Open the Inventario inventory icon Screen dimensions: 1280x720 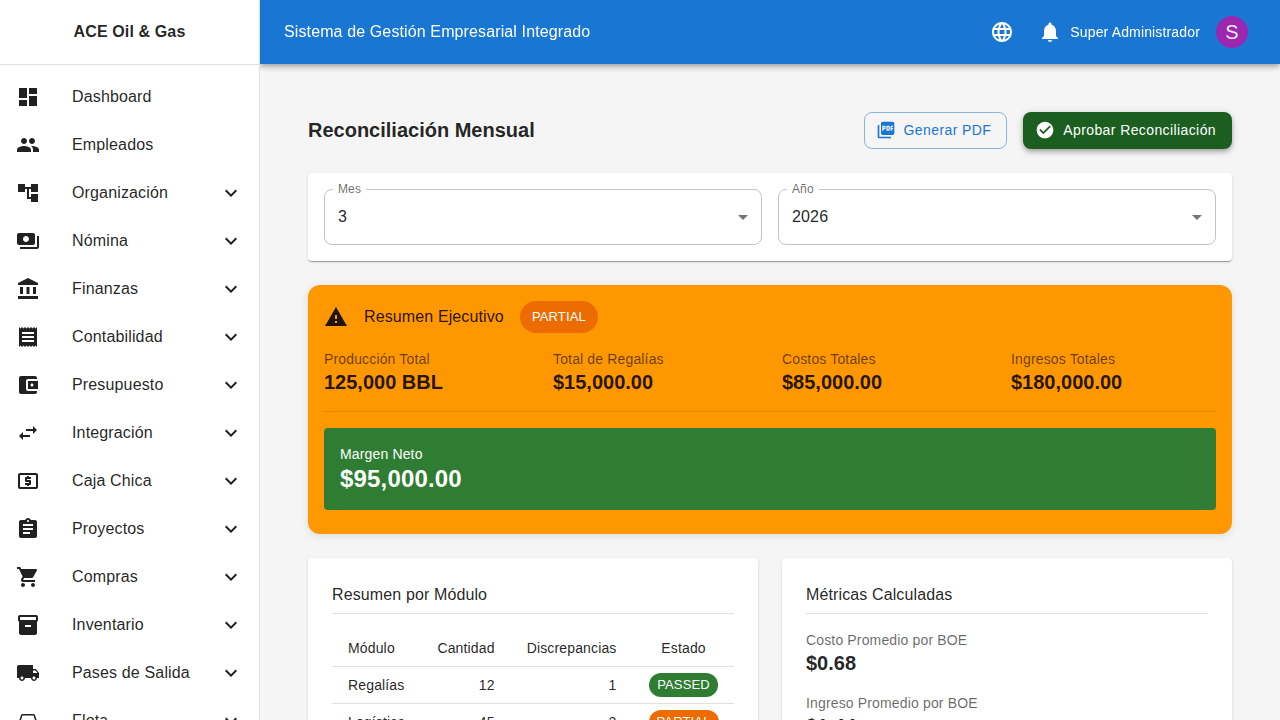coord(28,624)
